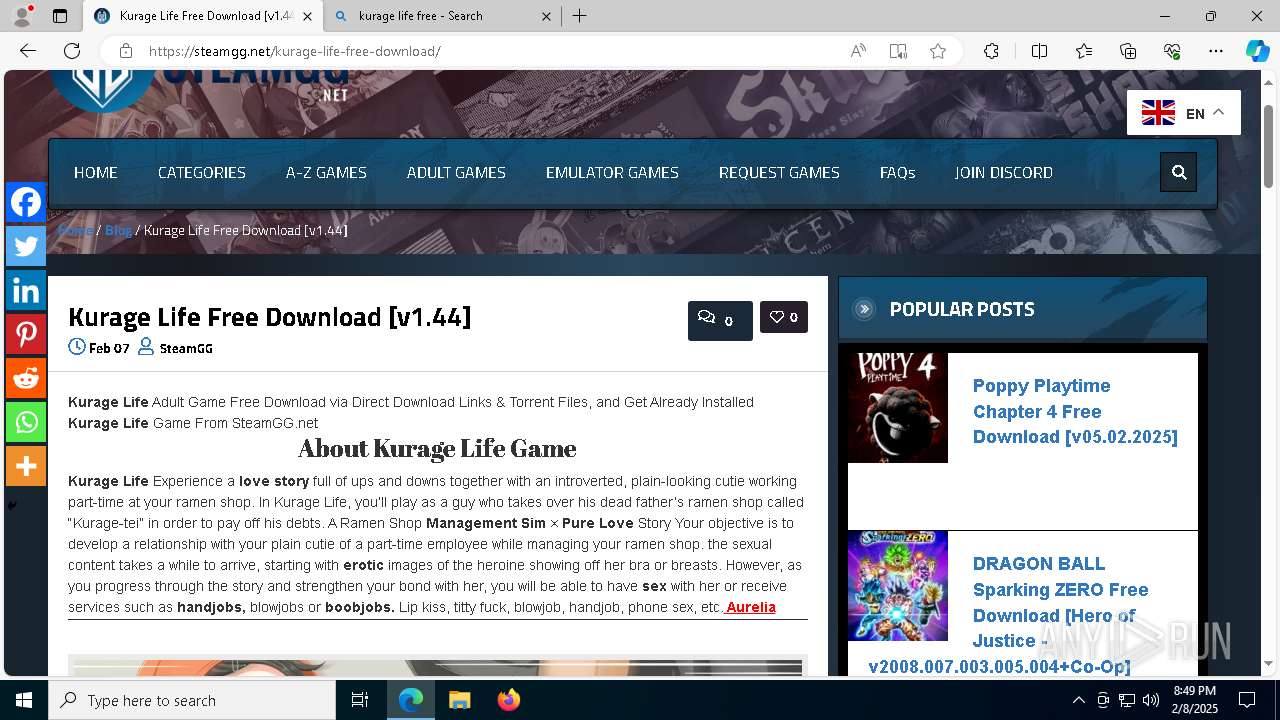
Task: Open the Edge profile icon
Action: point(22,16)
